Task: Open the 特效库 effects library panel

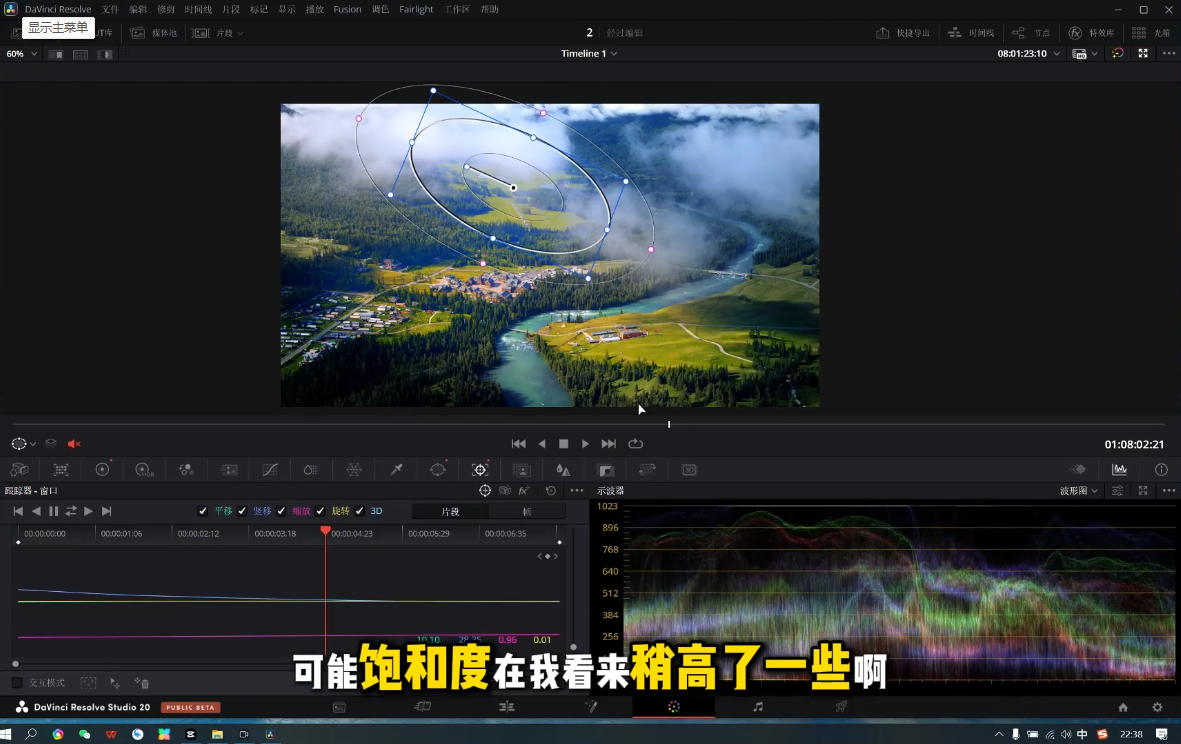Action: 1093,32
